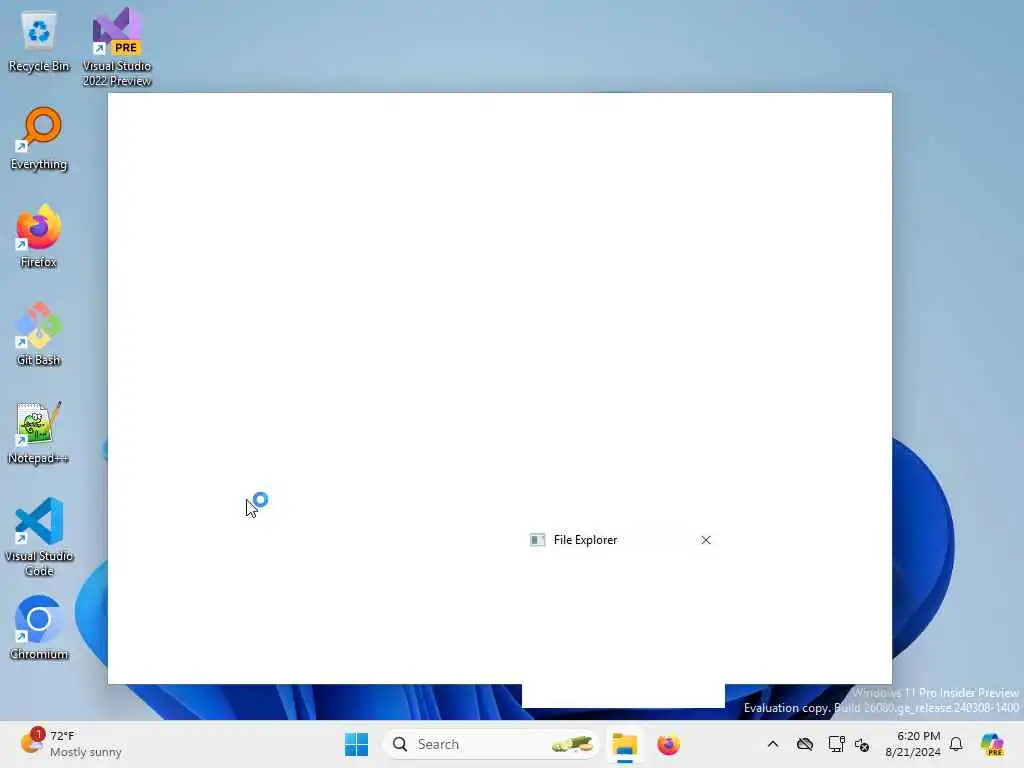Open the Copilot Preview taskbar icon
Image resolution: width=1024 pixels, height=768 pixels.
(x=992, y=744)
